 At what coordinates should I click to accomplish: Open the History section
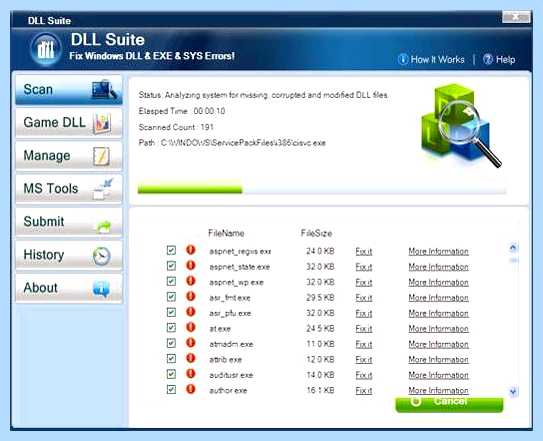coord(69,255)
